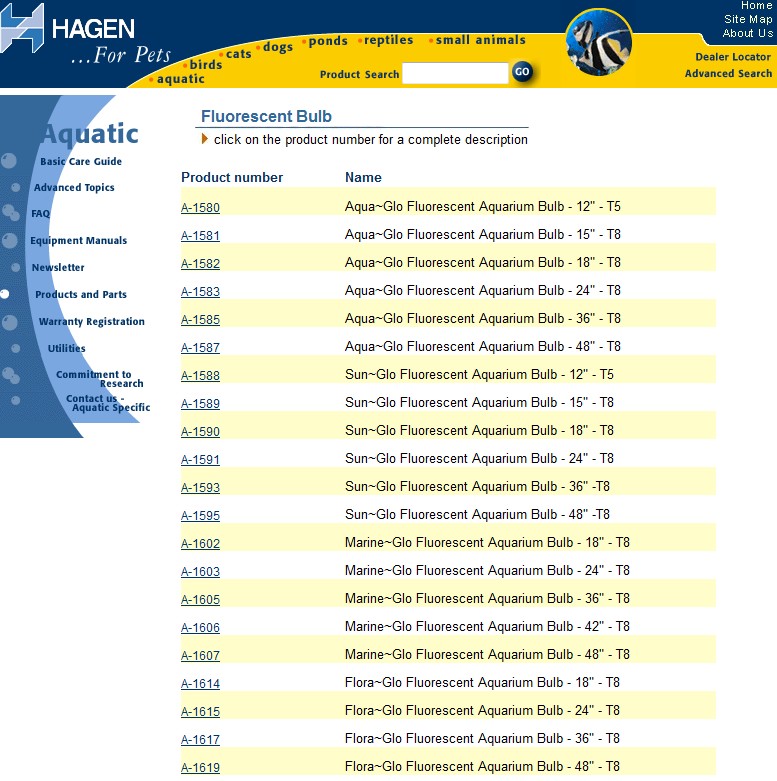Viewport: 777px width, 781px height.
Task: Open the Newsletter sidebar link
Action: (58, 267)
